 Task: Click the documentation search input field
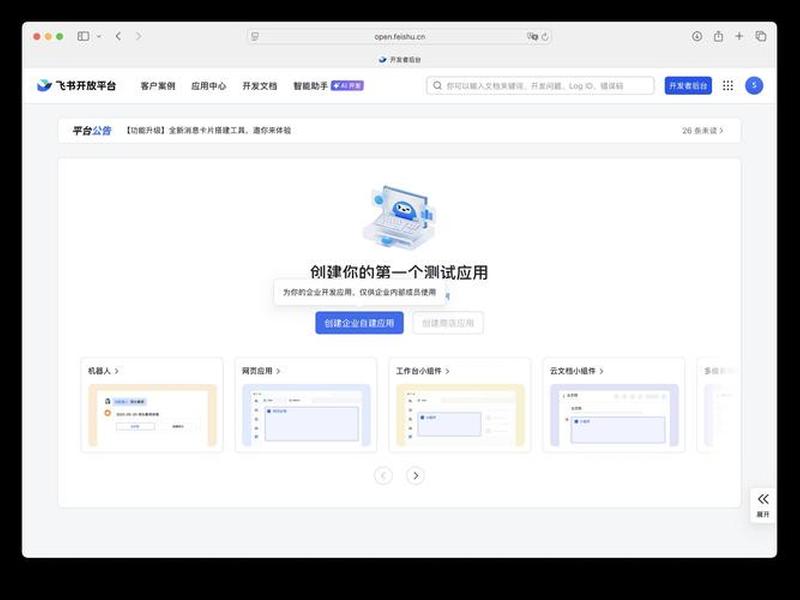point(540,86)
